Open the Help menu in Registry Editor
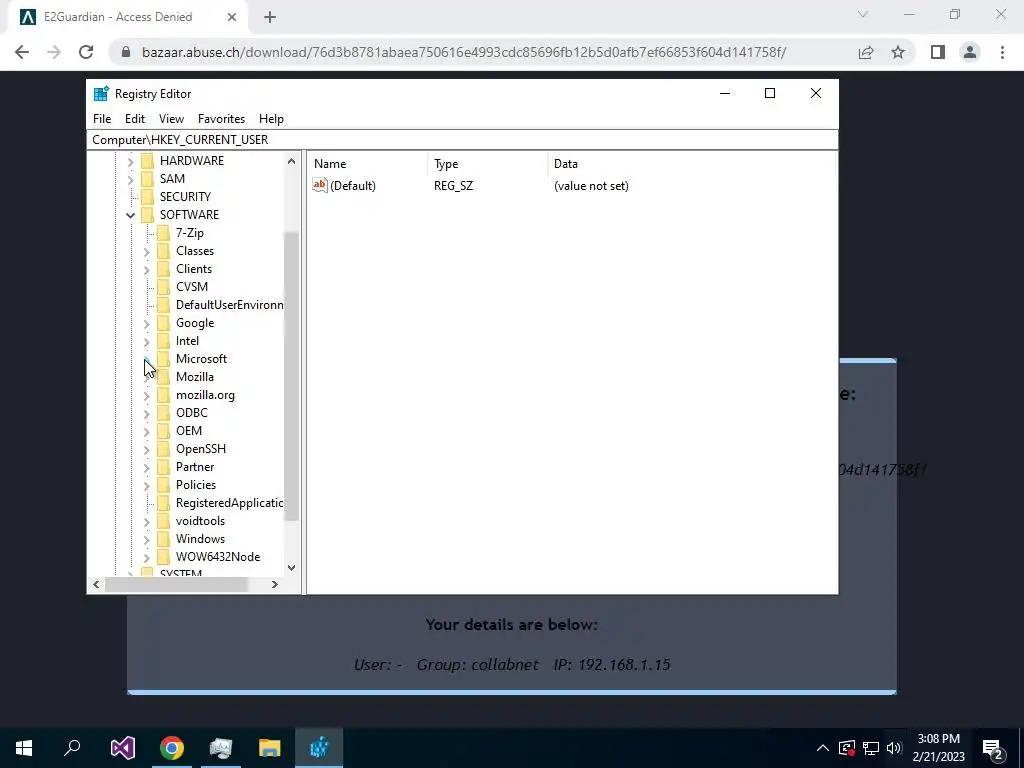This screenshot has width=1024, height=768. 271,119
